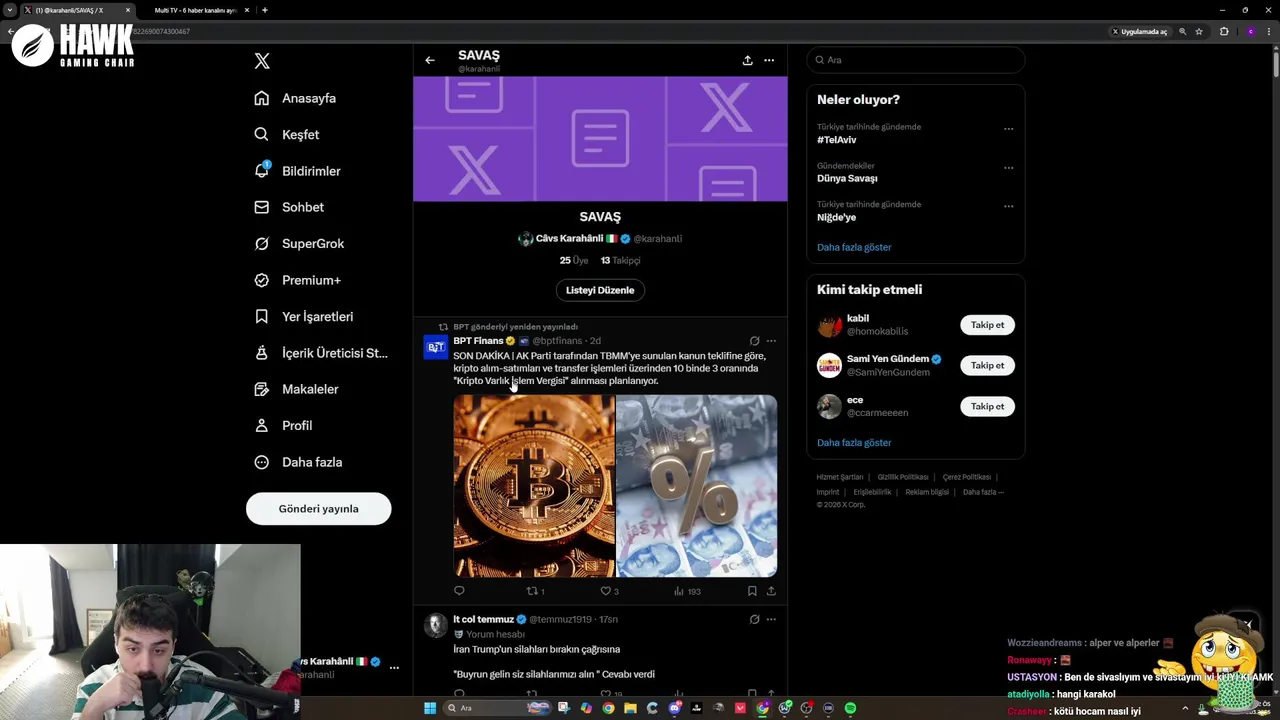
Task: Repost the BPT Finans post
Action: pyautogui.click(x=535, y=591)
